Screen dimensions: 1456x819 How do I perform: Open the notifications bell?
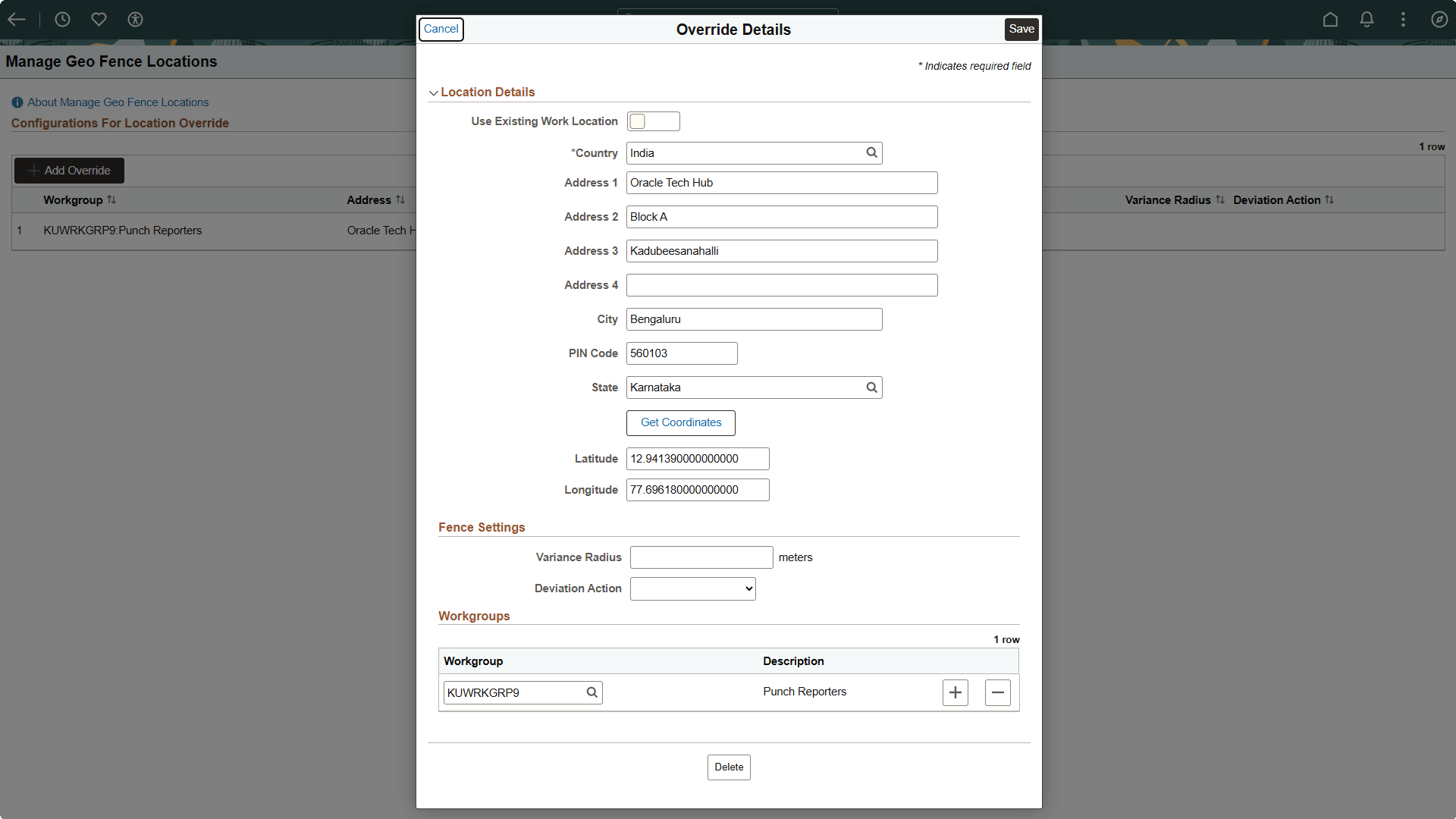click(1367, 20)
